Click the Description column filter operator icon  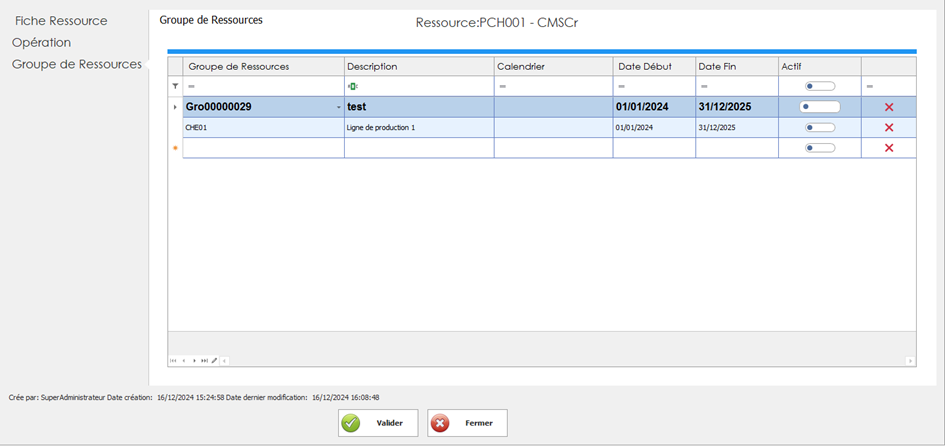pyautogui.click(x=352, y=87)
